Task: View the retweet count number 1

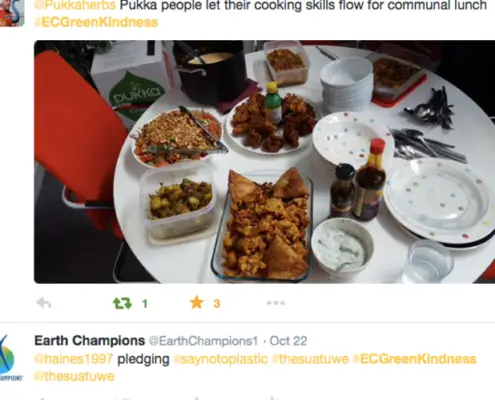Action: (x=145, y=304)
